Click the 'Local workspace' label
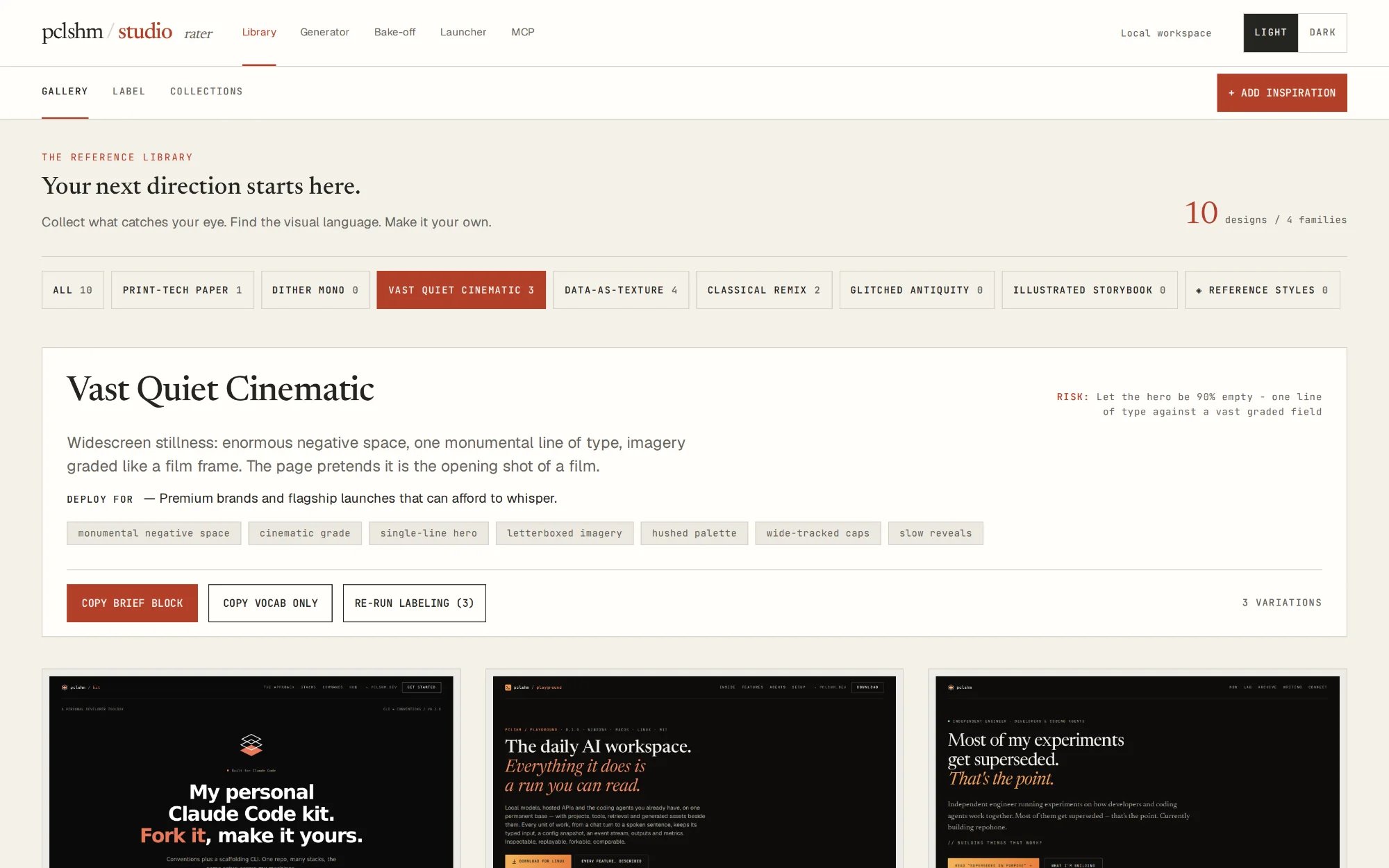 pyautogui.click(x=1166, y=33)
